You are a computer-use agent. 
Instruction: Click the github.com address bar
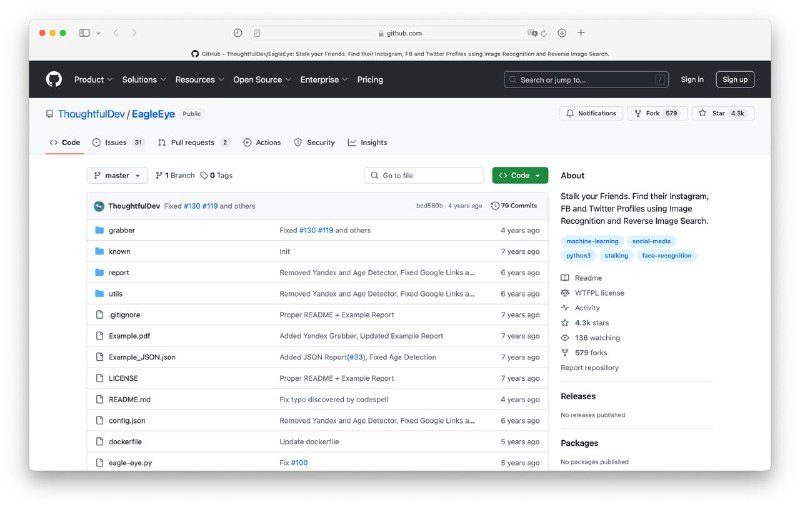pyautogui.click(x=401, y=33)
